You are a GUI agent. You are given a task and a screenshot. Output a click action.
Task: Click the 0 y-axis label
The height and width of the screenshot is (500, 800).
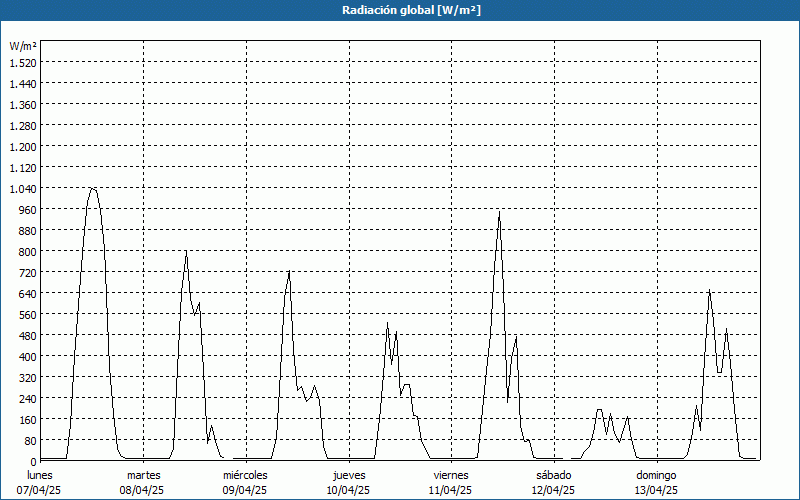click(34, 461)
